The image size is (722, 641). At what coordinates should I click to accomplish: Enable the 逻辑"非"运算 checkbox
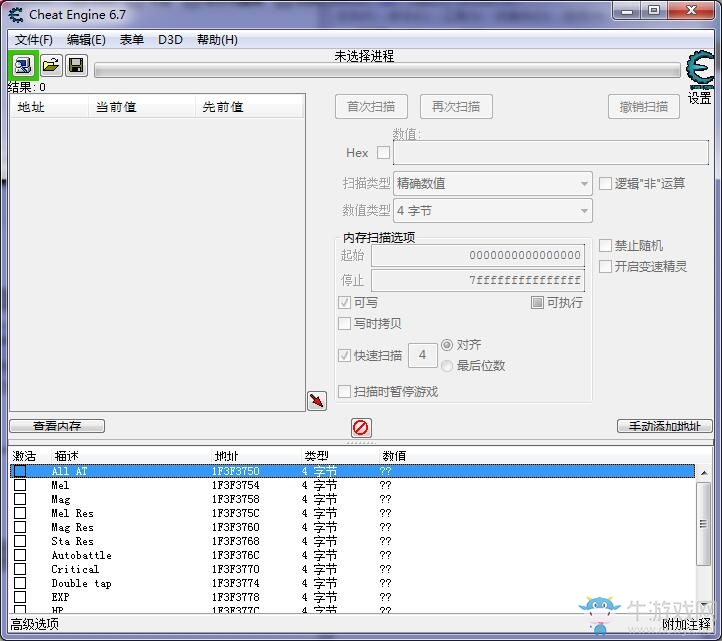(605, 183)
